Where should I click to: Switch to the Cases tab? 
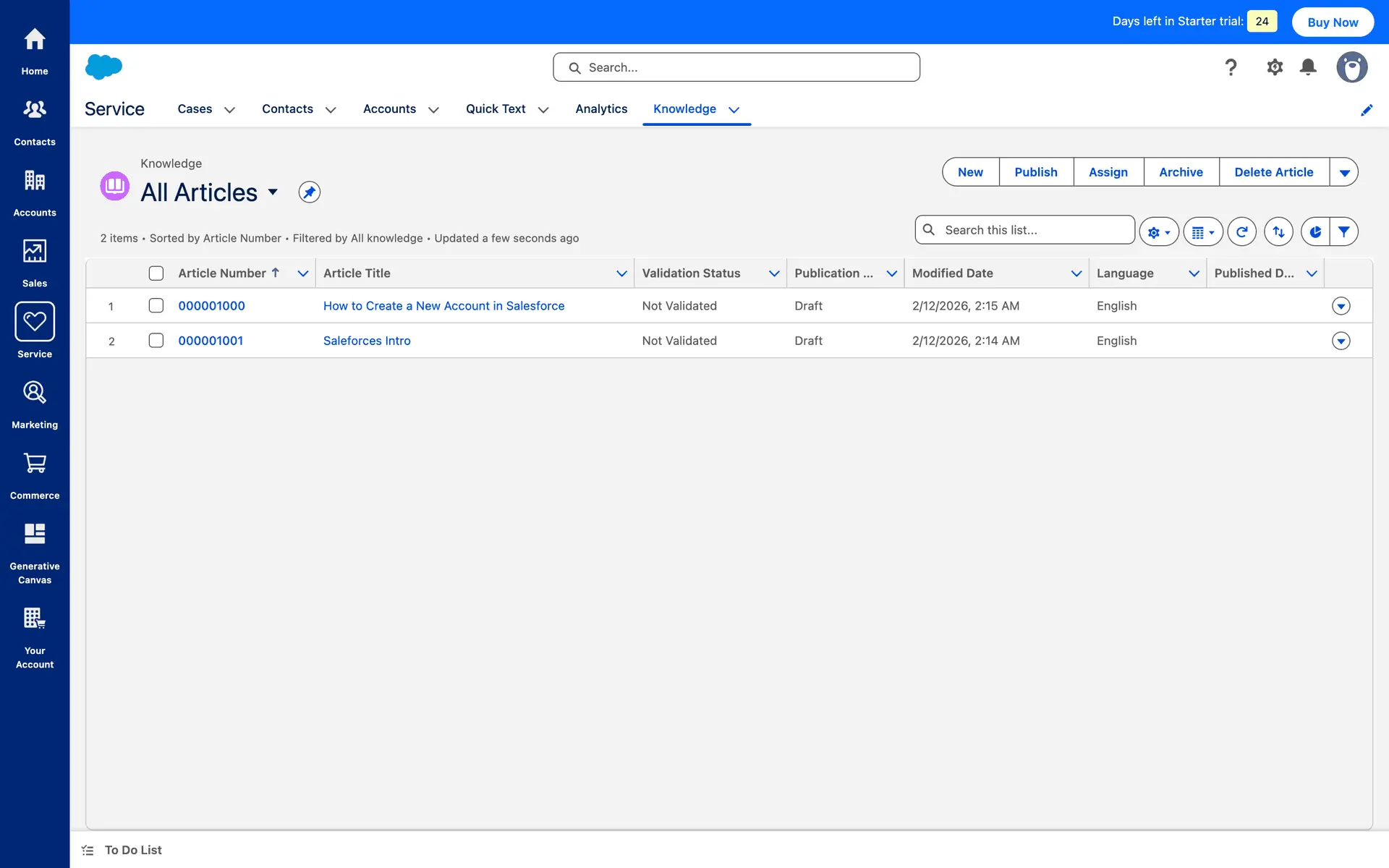195,109
